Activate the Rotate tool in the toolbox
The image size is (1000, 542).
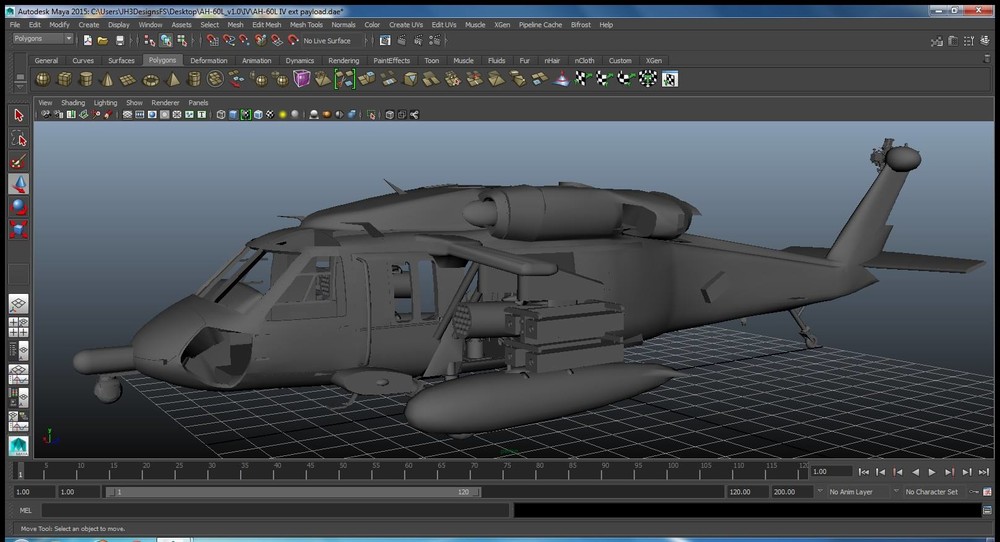18,207
